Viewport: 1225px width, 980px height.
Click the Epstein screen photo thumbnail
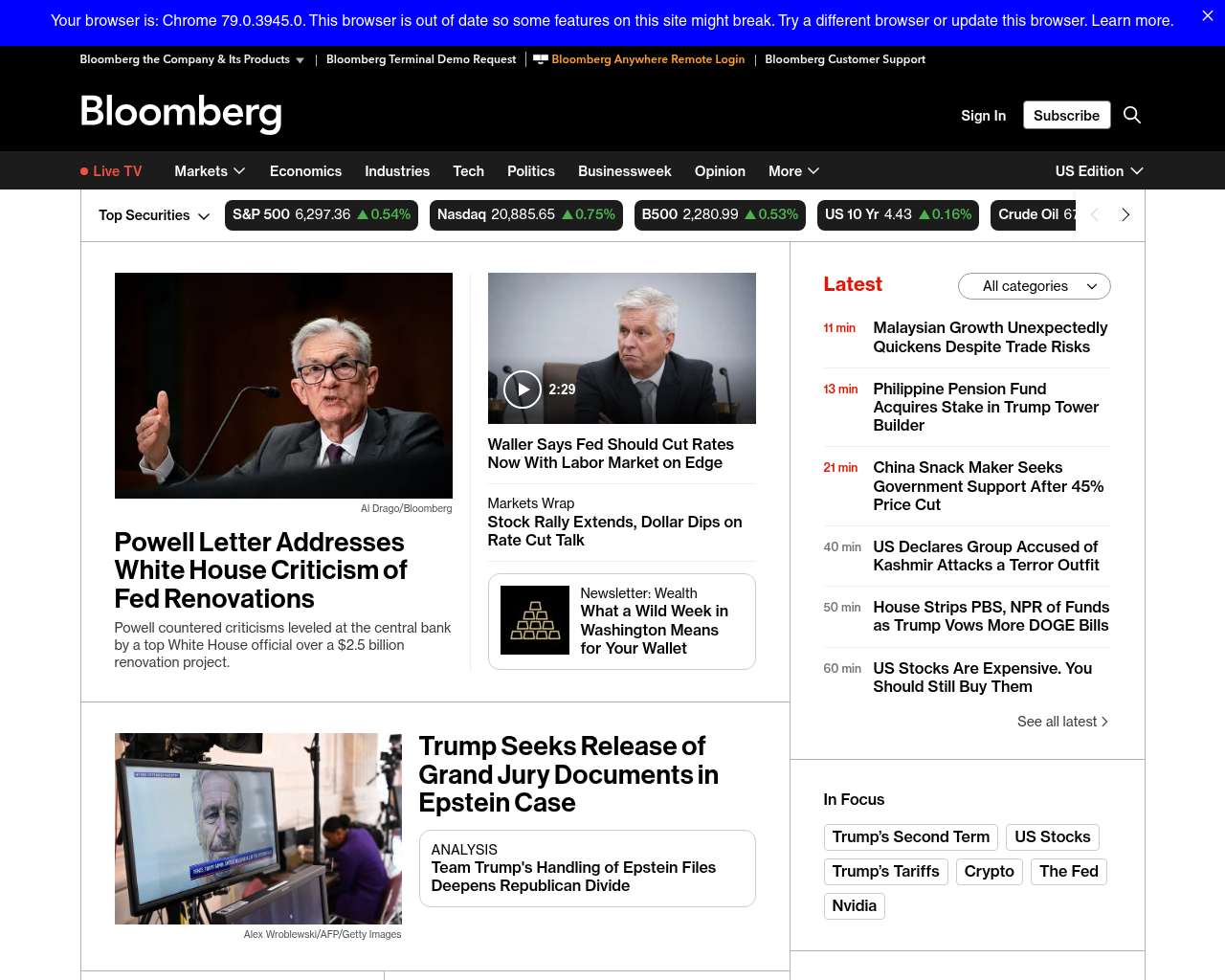point(258,829)
